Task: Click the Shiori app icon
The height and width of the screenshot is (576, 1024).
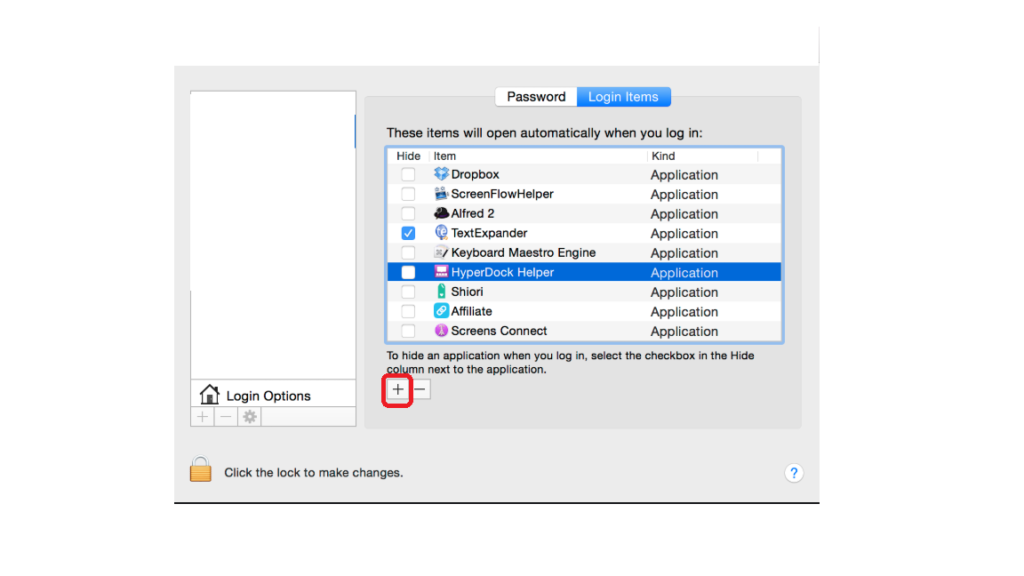Action: [441, 292]
